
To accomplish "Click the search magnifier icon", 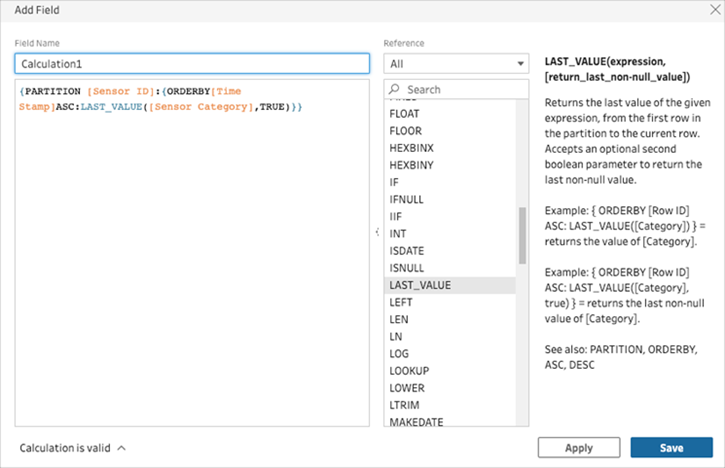I will coord(394,89).
